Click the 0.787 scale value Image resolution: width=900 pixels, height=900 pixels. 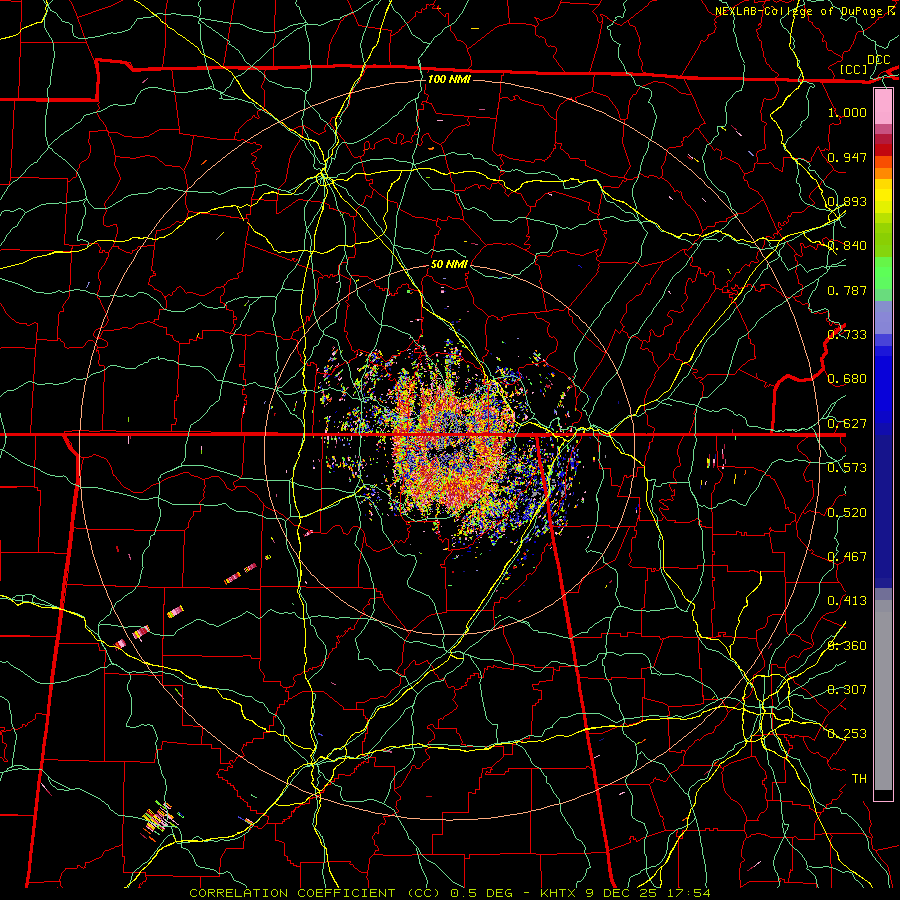(x=847, y=290)
